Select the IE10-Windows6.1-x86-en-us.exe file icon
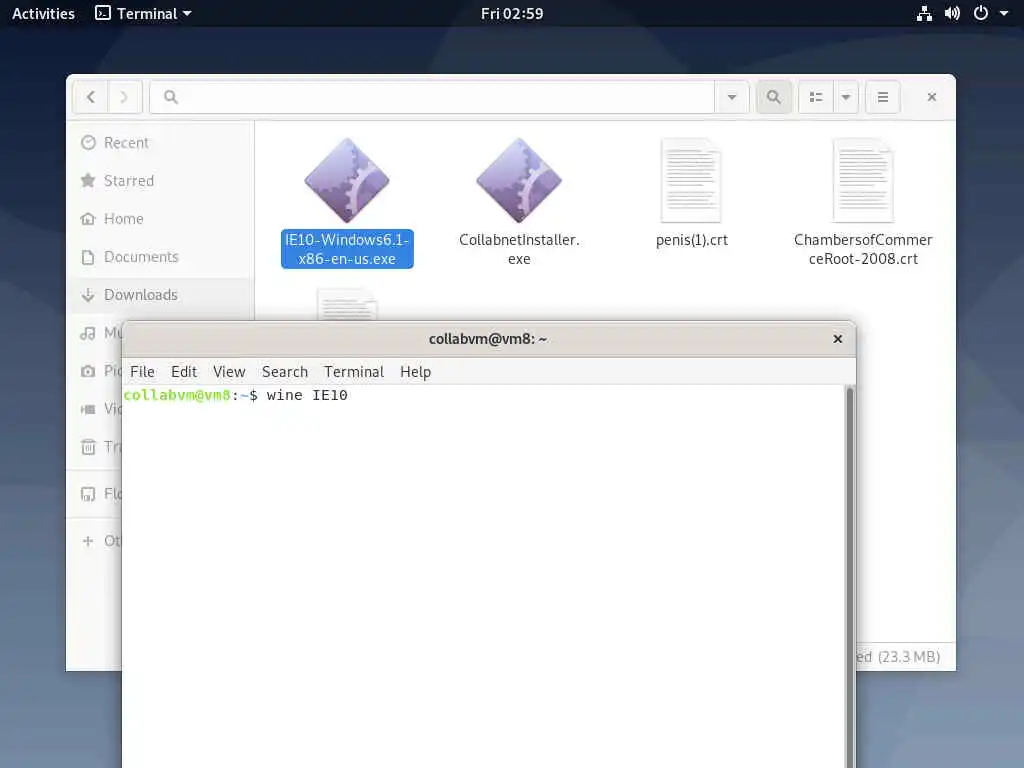 point(347,180)
